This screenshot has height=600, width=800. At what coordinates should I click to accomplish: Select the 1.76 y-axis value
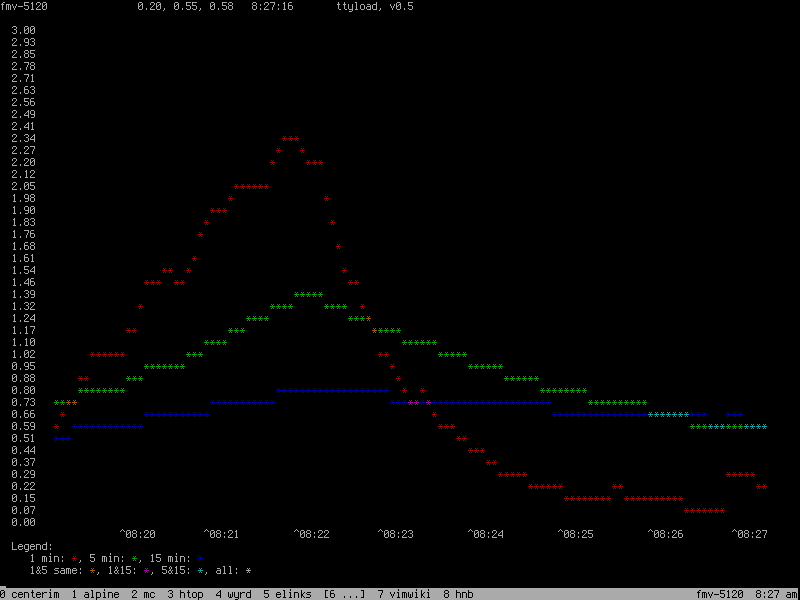tap(23, 234)
